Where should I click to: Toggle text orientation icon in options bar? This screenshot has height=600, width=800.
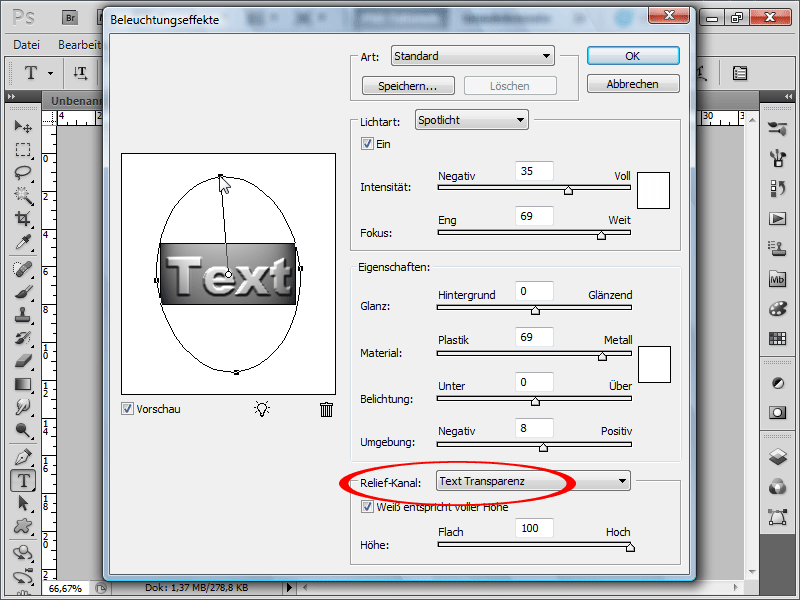click(x=80, y=73)
